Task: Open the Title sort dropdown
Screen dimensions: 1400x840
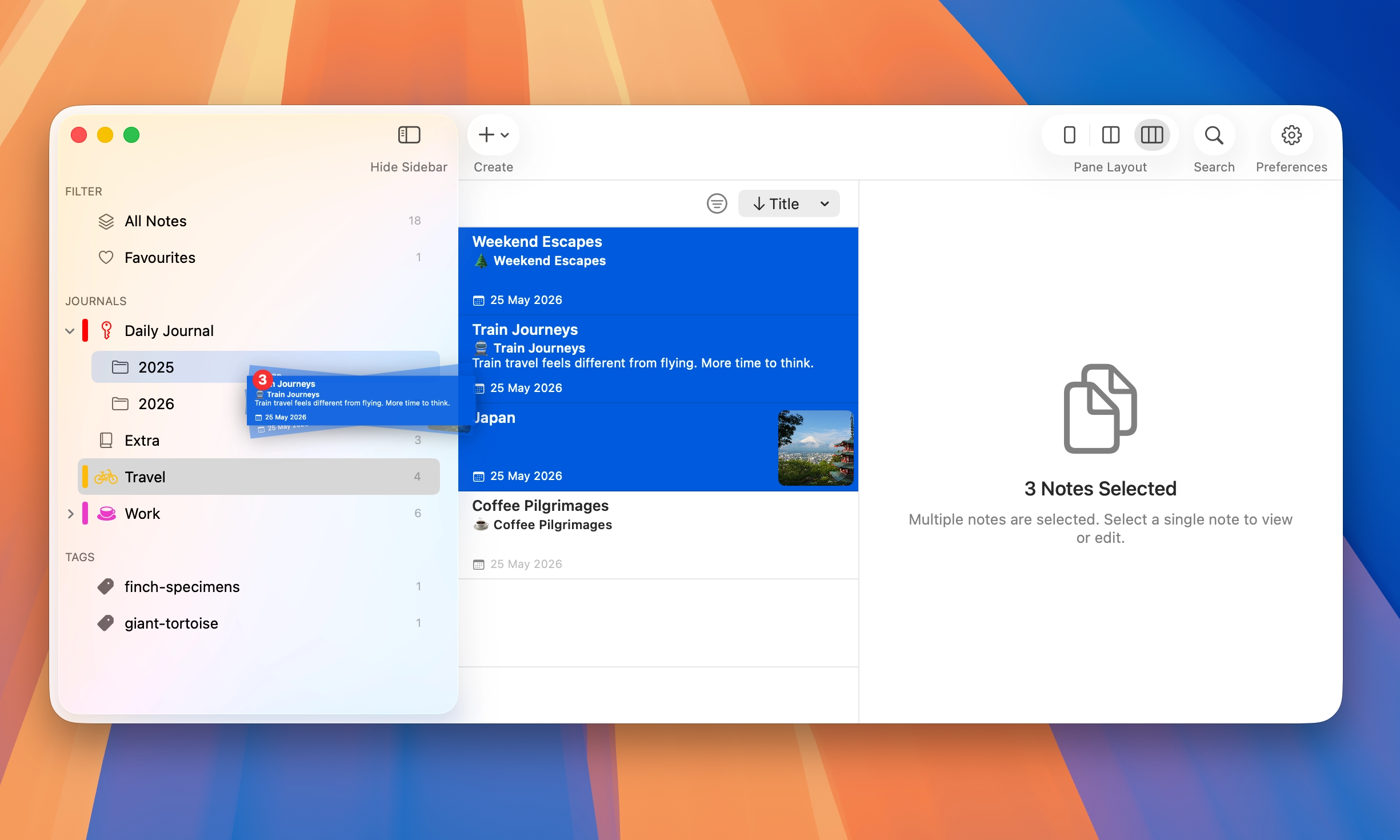Action: point(789,203)
